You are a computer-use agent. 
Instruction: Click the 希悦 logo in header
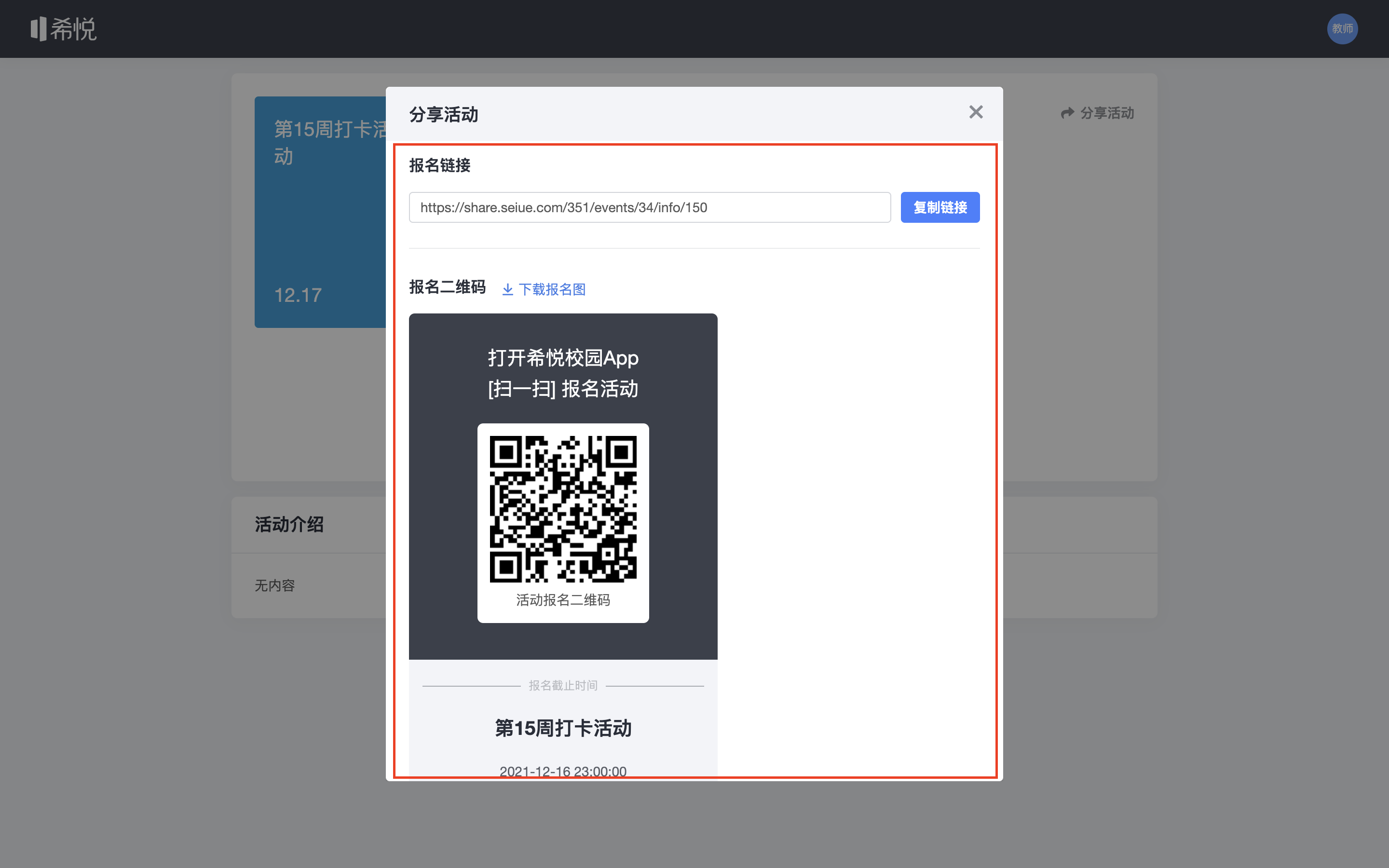(x=64, y=29)
